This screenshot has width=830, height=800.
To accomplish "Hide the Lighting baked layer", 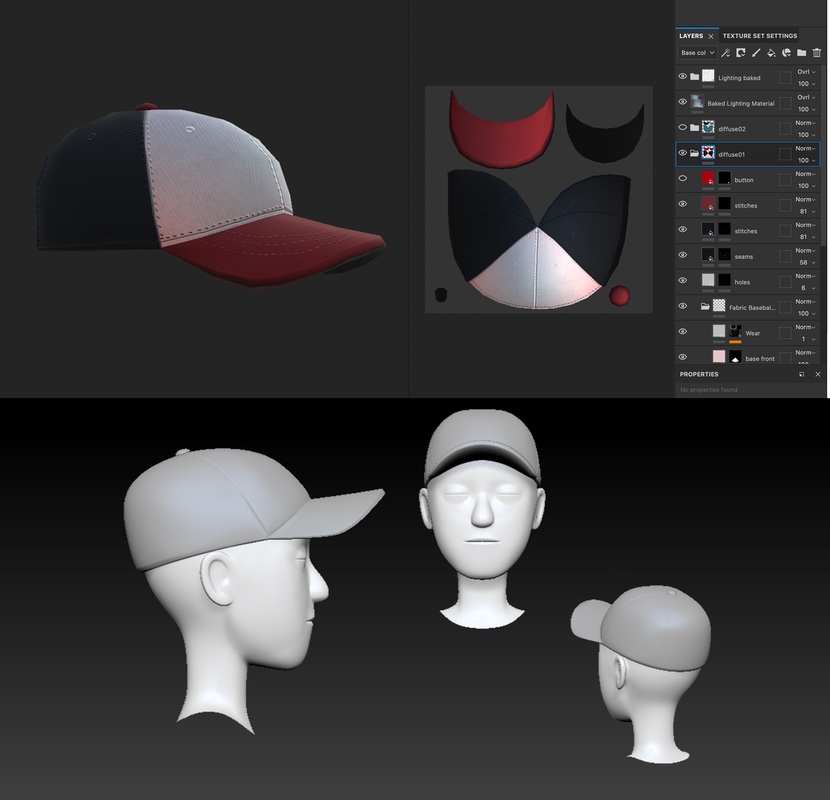I will tap(683, 76).
